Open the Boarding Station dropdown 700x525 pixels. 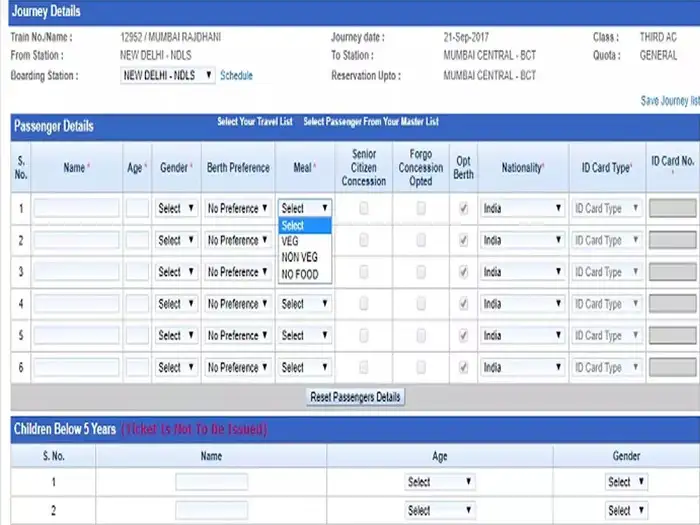pyautogui.click(x=167, y=75)
